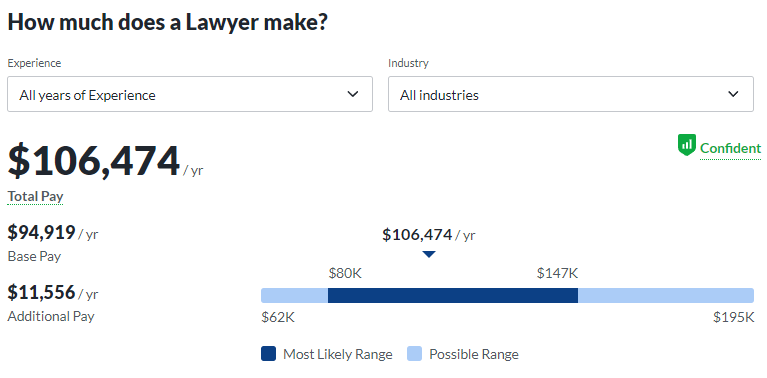Click the dark blue Most Likely Range bar
The width and height of the screenshot is (767, 378).
pos(453,295)
